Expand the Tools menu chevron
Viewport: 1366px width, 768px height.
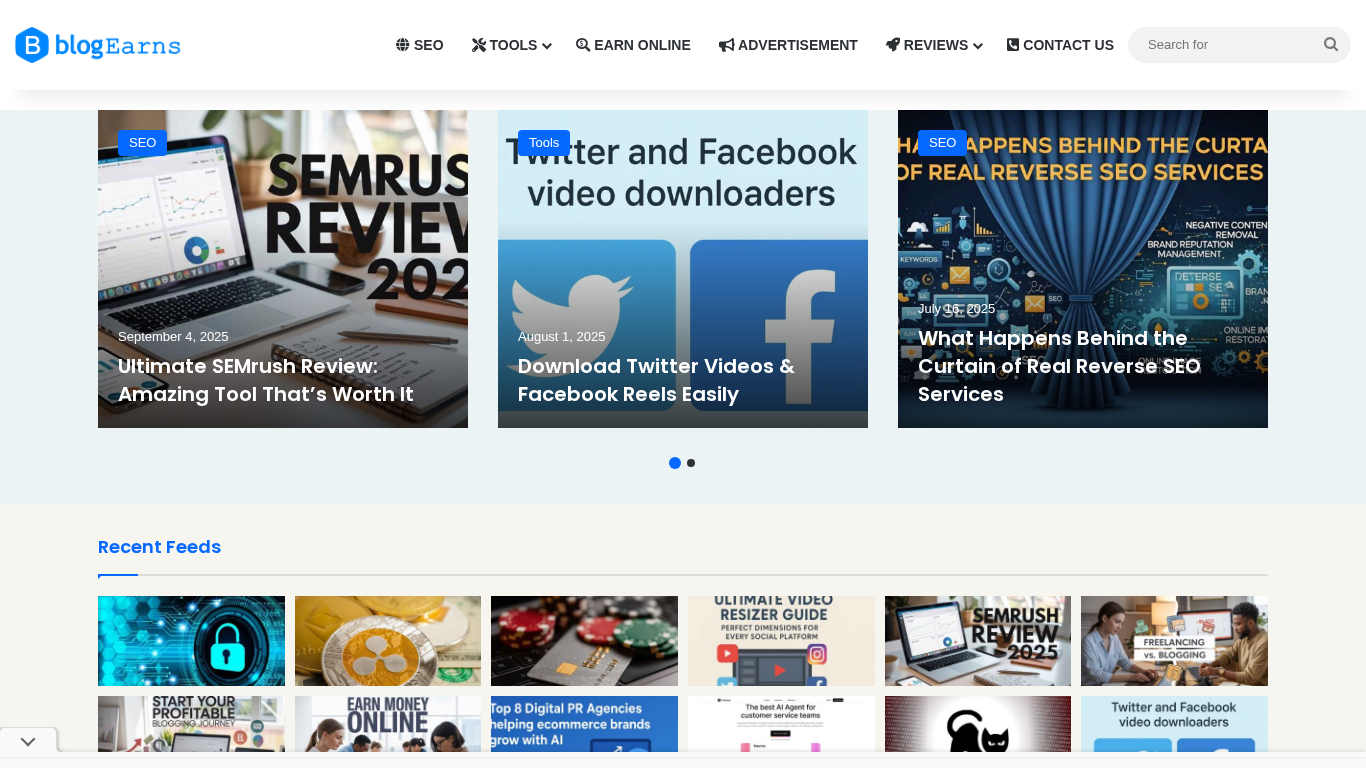point(547,46)
